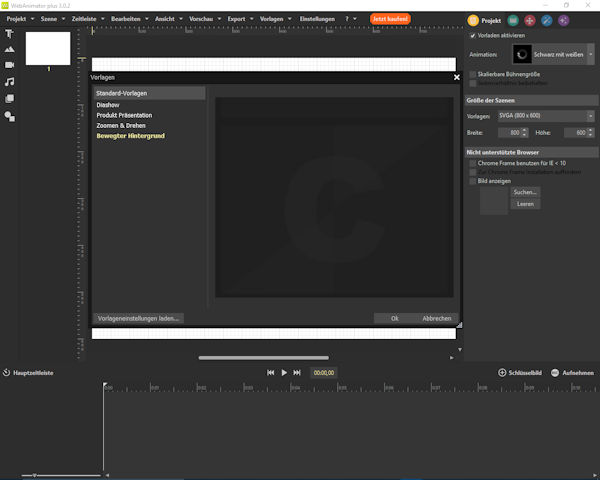Expand the Bearbeiten menu arrow
Viewport: 600px width, 480px height.
147,19
